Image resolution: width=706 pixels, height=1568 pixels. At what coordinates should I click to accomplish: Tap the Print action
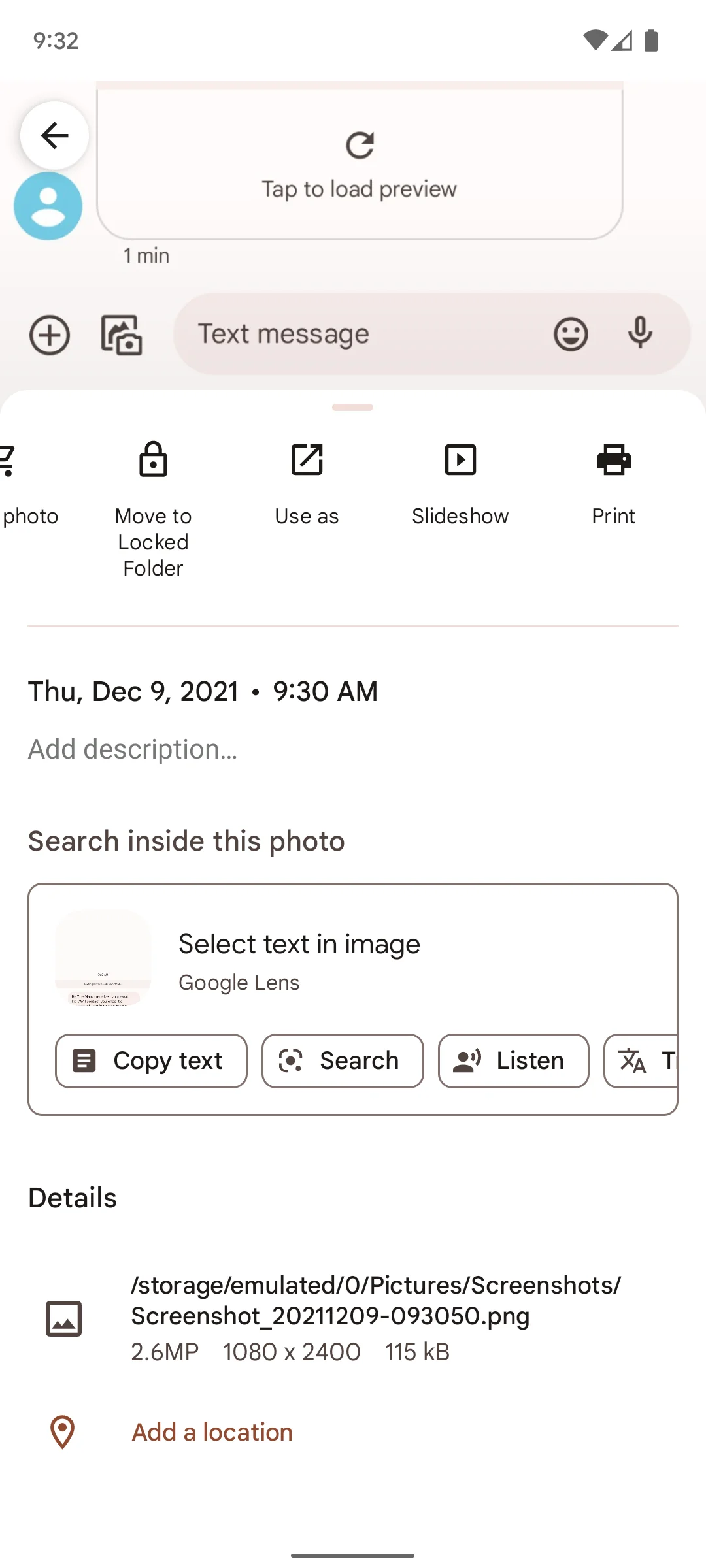(x=614, y=485)
